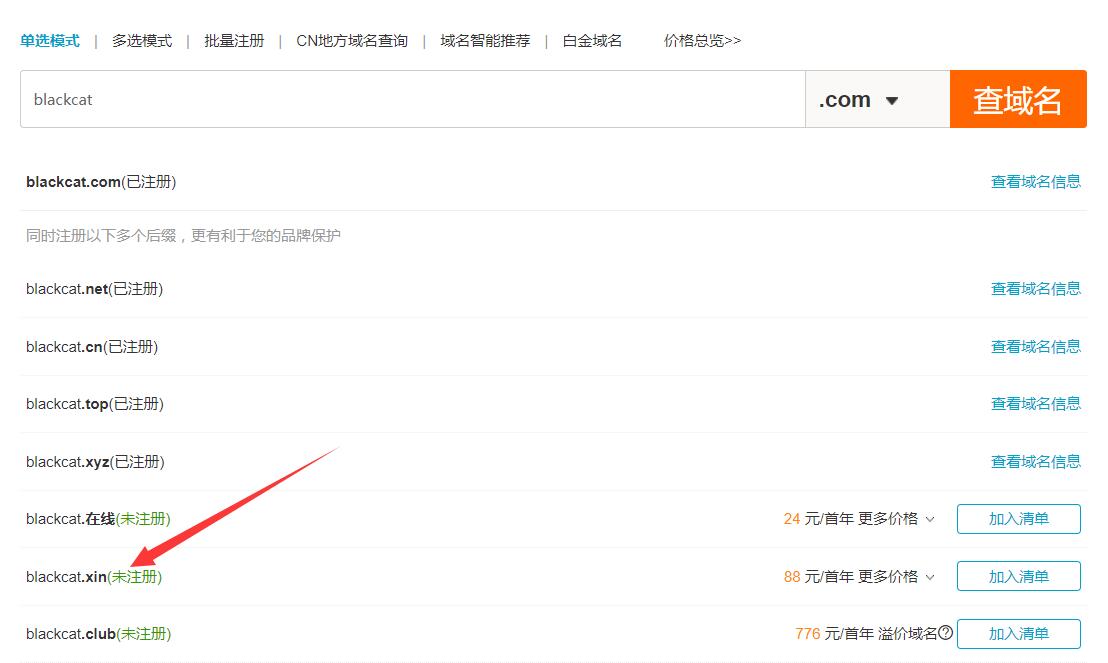Expand 更多价格 for blackcat.在线
Viewport: 1108px width, 663px height.
click(x=896, y=519)
